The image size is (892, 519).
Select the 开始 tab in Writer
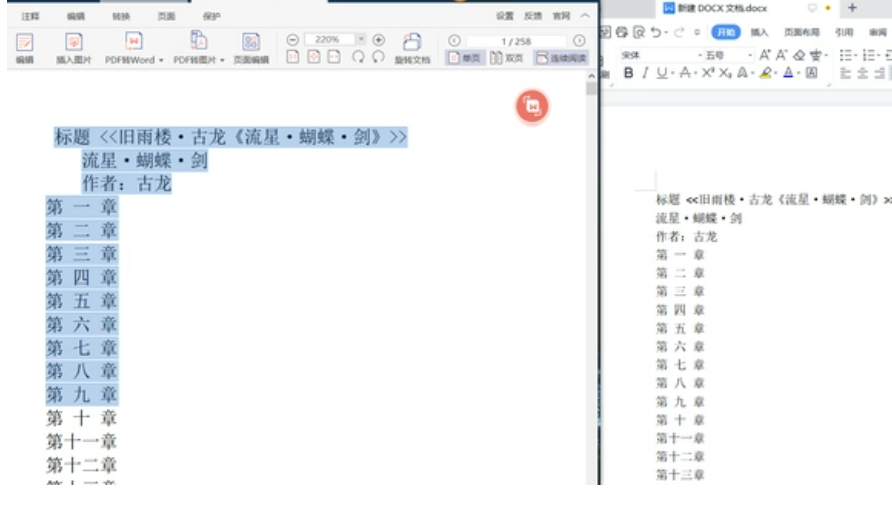725,32
